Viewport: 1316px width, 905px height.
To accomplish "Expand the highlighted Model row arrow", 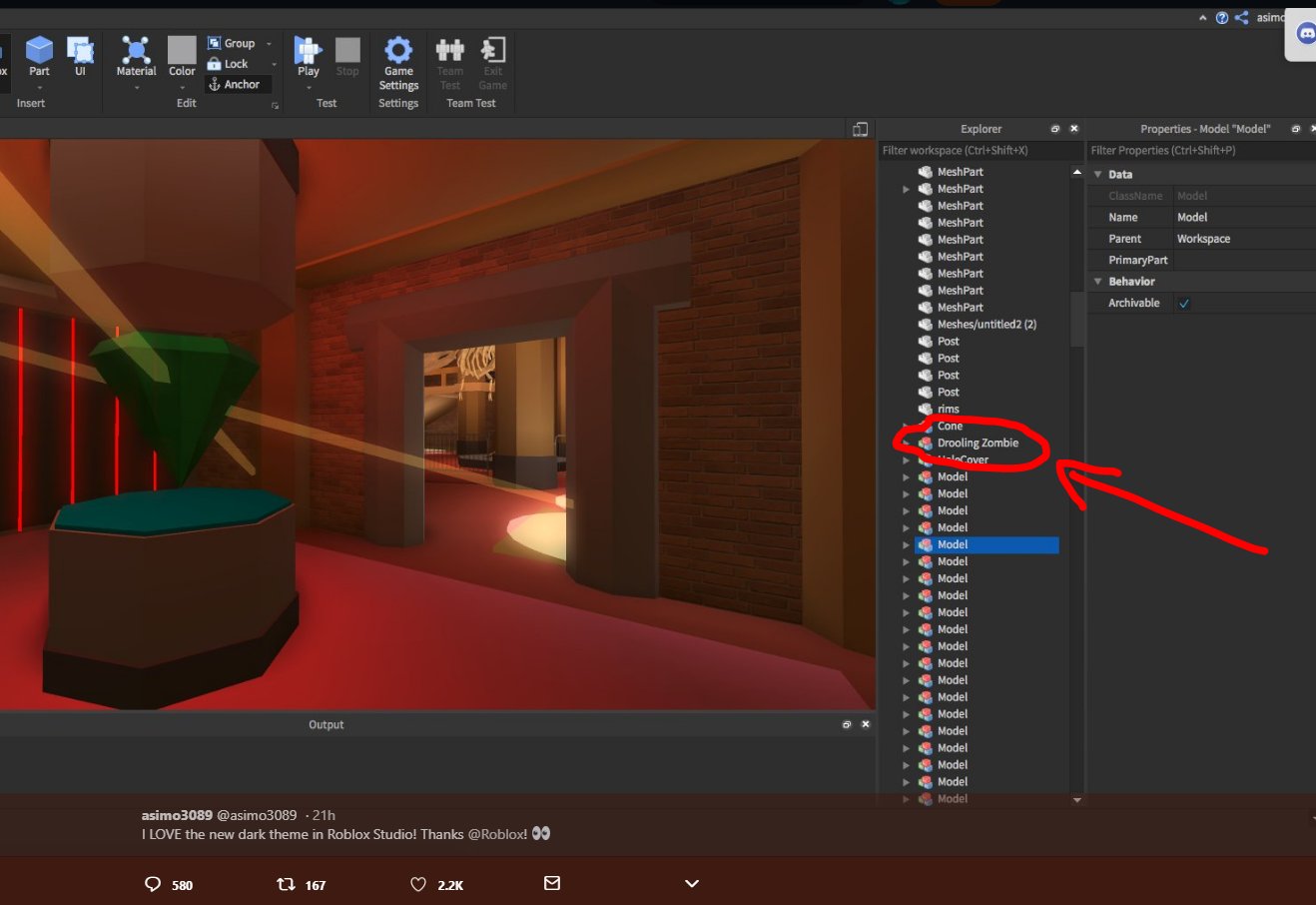I will tap(906, 545).
